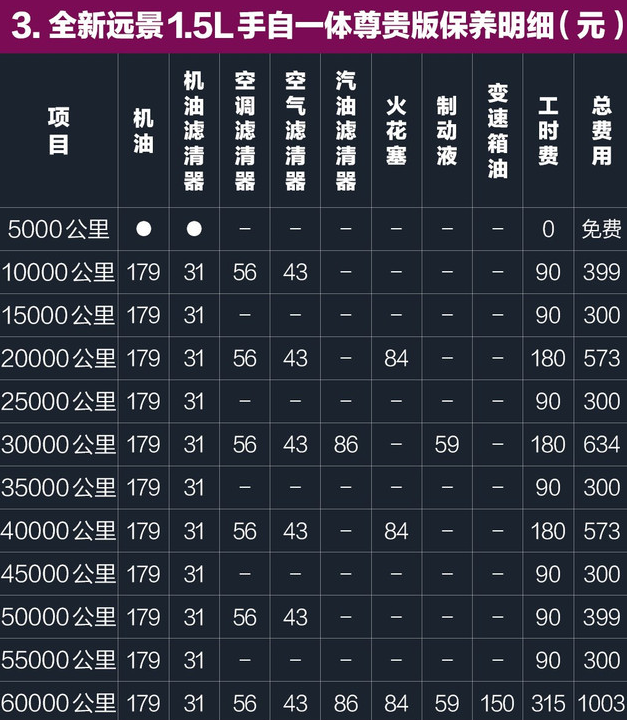Select the 55000公里 row label
This screenshot has width=627, height=720.
click(58, 660)
